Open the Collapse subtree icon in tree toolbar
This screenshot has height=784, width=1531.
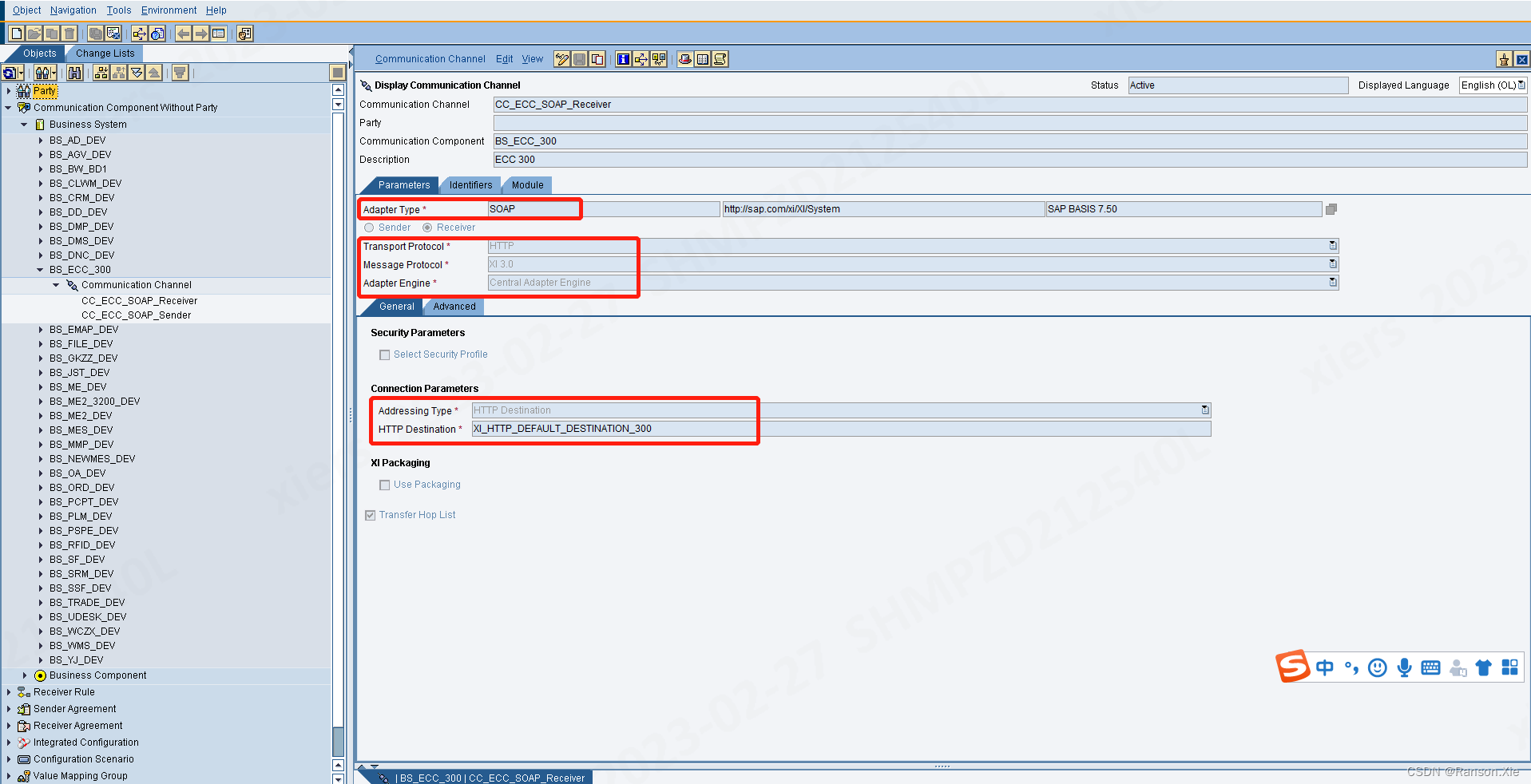117,73
